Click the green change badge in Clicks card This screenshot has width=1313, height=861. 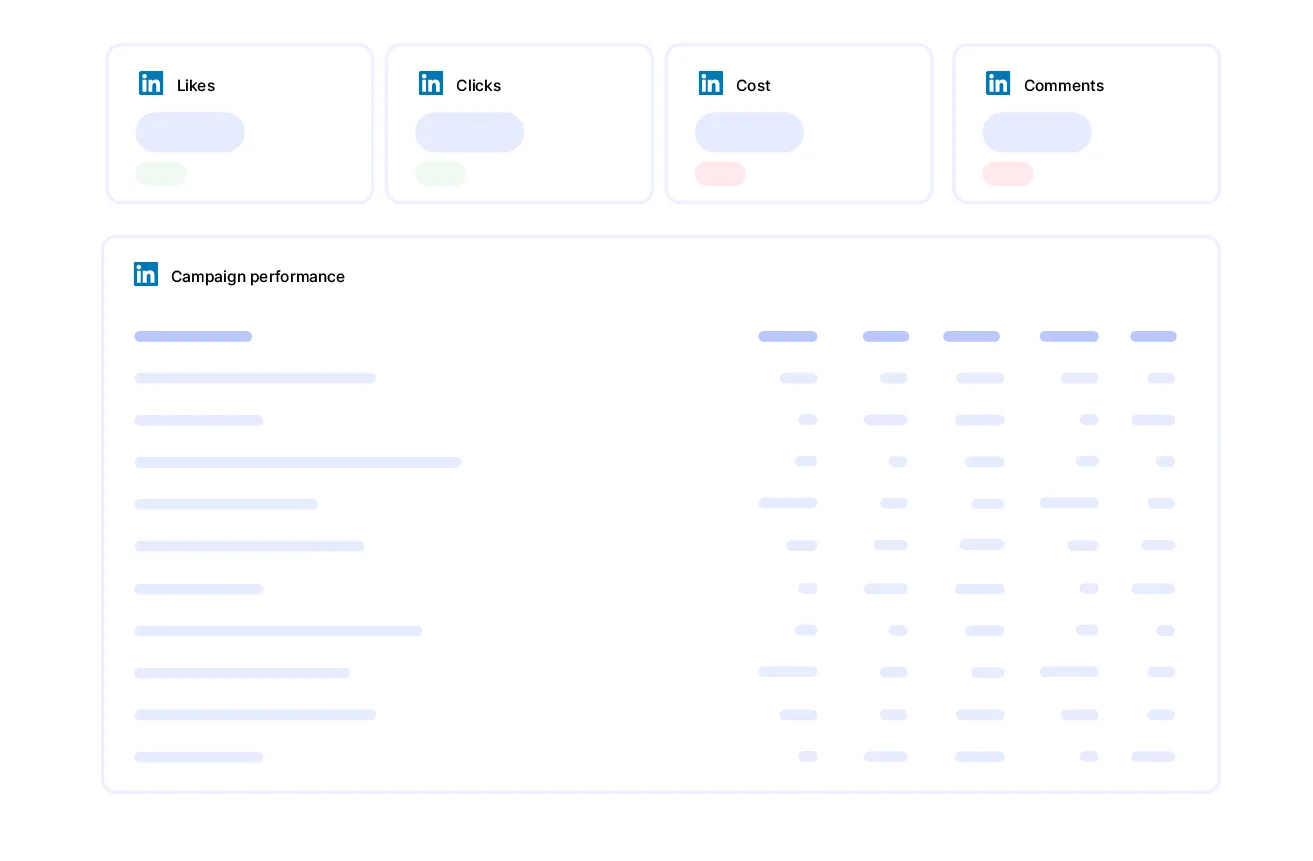(x=441, y=174)
